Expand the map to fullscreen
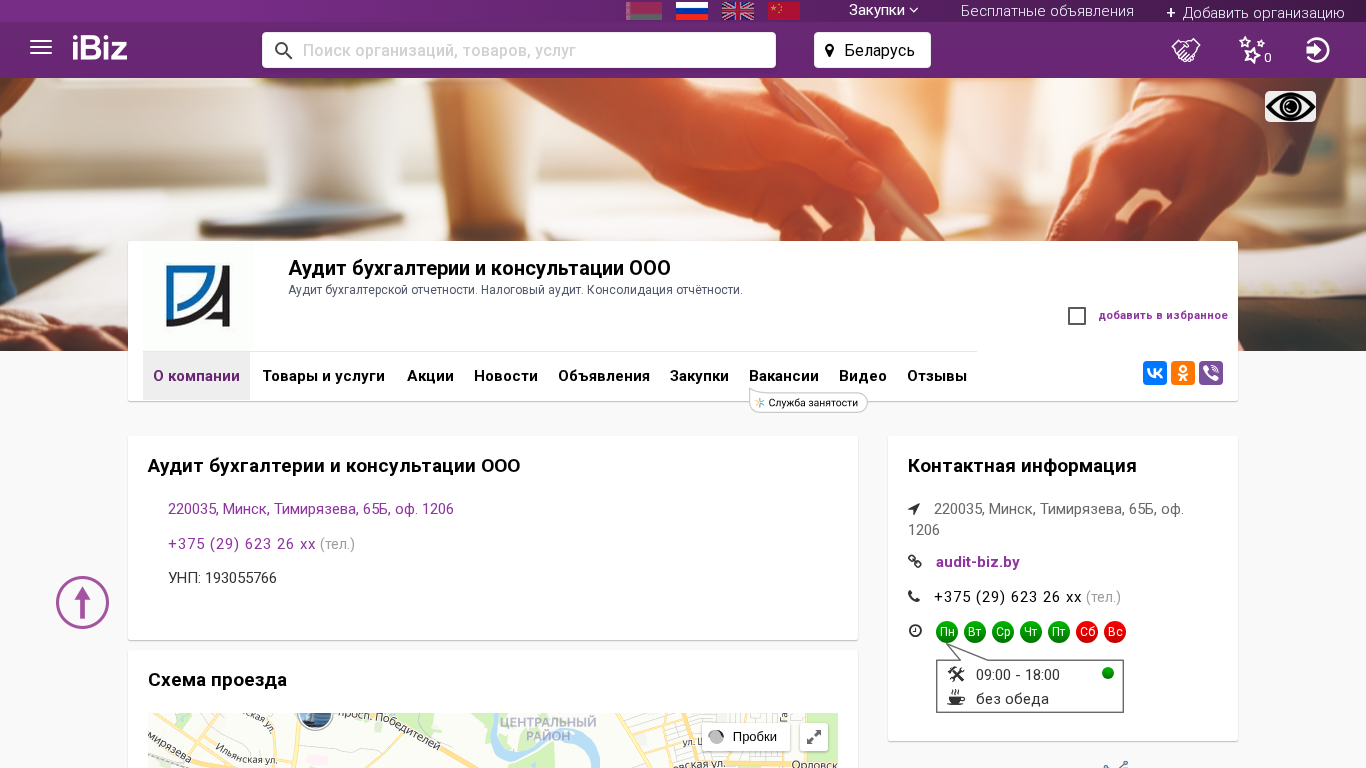 [814, 737]
